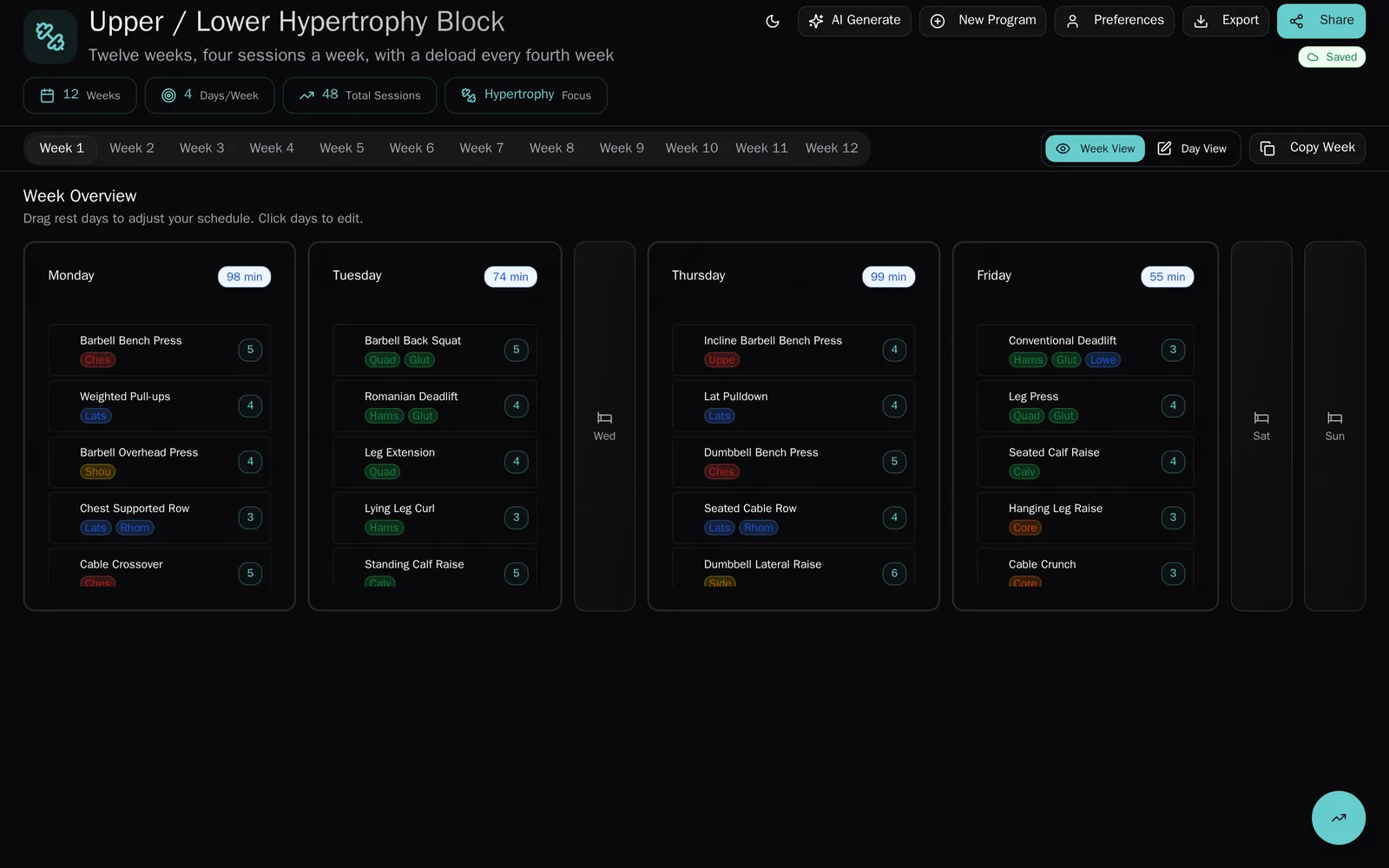Share the program
The image size is (1389, 868).
pyautogui.click(x=1321, y=21)
